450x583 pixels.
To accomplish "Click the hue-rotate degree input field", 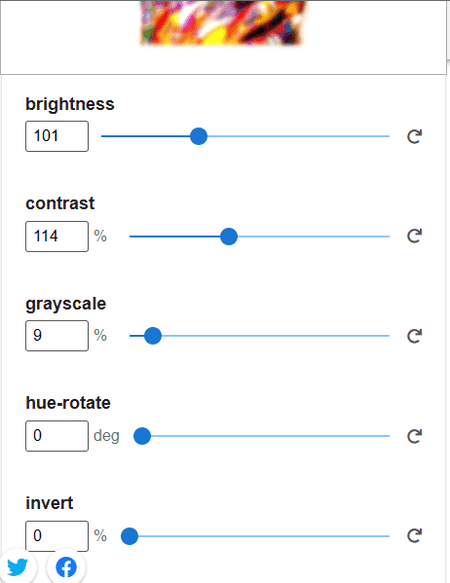I will [57, 436].
